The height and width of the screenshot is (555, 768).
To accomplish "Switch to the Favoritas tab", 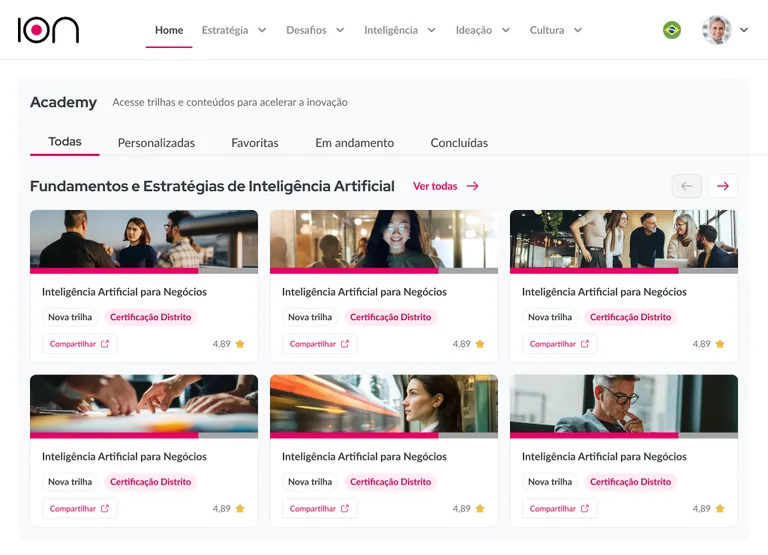I will point(255,143).
